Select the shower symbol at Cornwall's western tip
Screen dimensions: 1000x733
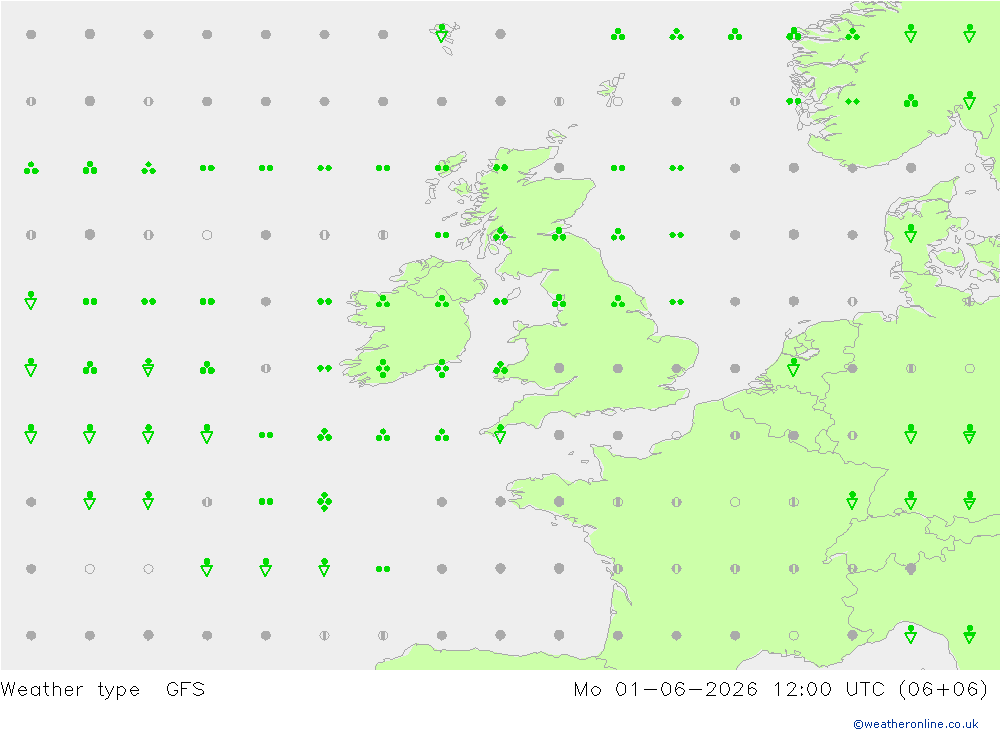click(x=500, y=434)
